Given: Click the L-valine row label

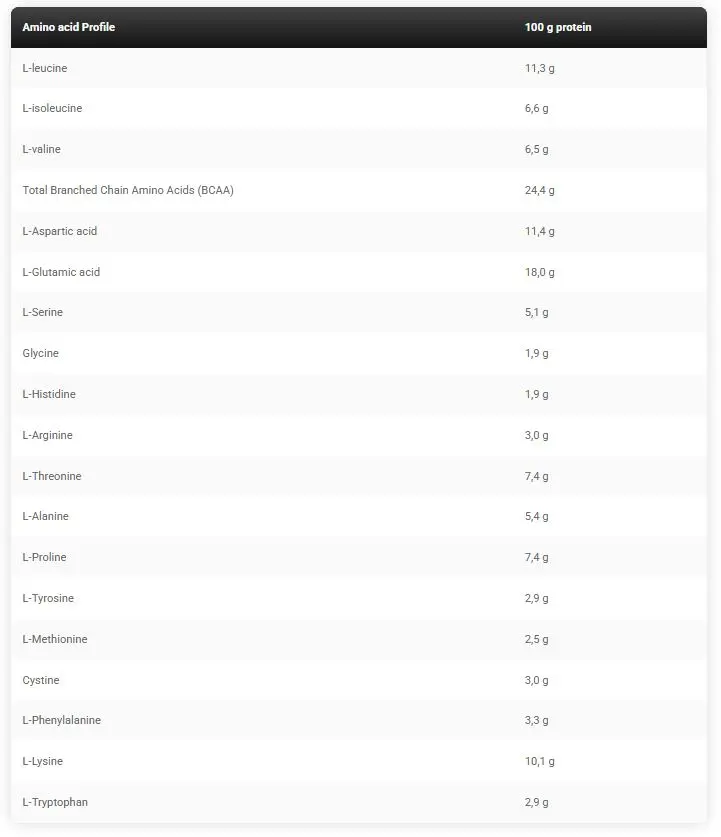Looking at the screenshot, I should [x=42, y=149].
